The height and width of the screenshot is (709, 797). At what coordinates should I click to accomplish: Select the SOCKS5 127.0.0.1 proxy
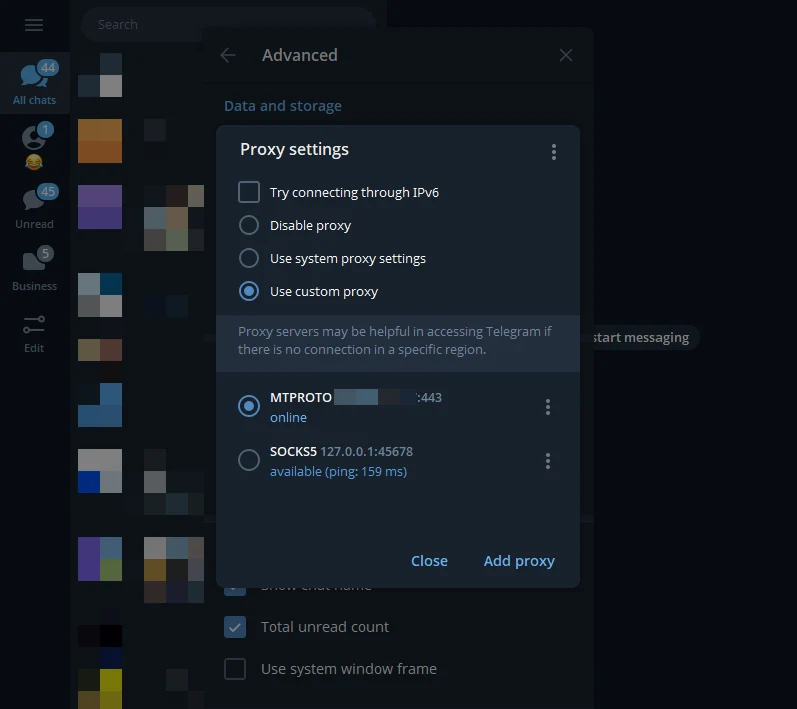(249, 460)
